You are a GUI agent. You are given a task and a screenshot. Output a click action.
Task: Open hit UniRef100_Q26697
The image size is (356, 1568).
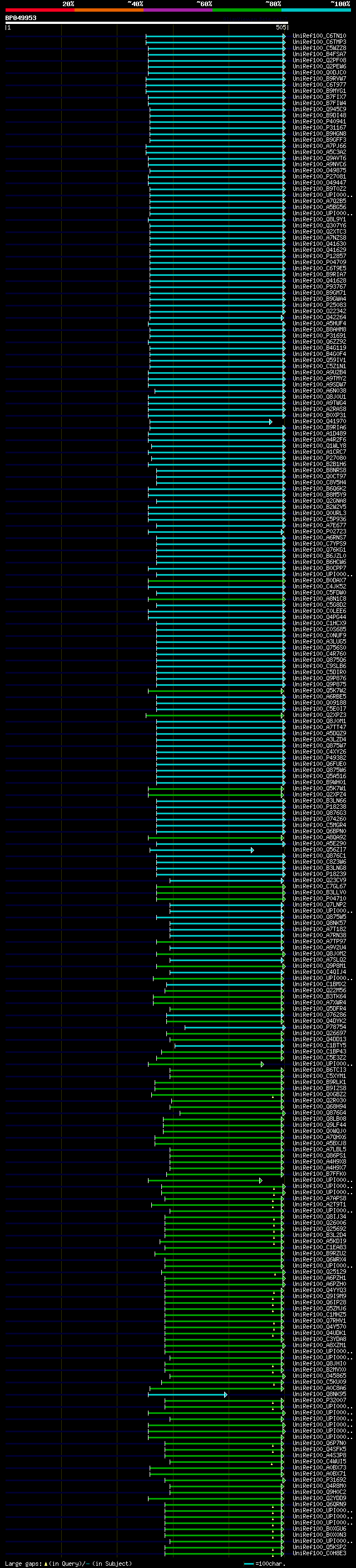click(x=319, y=1033)
